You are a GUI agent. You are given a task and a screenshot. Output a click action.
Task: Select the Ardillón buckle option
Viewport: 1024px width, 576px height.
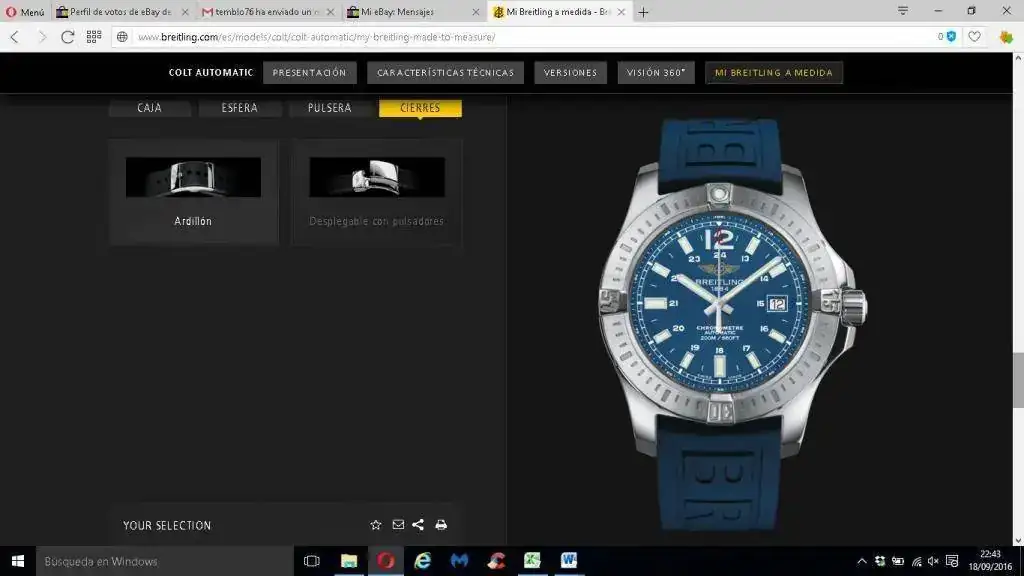(193, 191)
